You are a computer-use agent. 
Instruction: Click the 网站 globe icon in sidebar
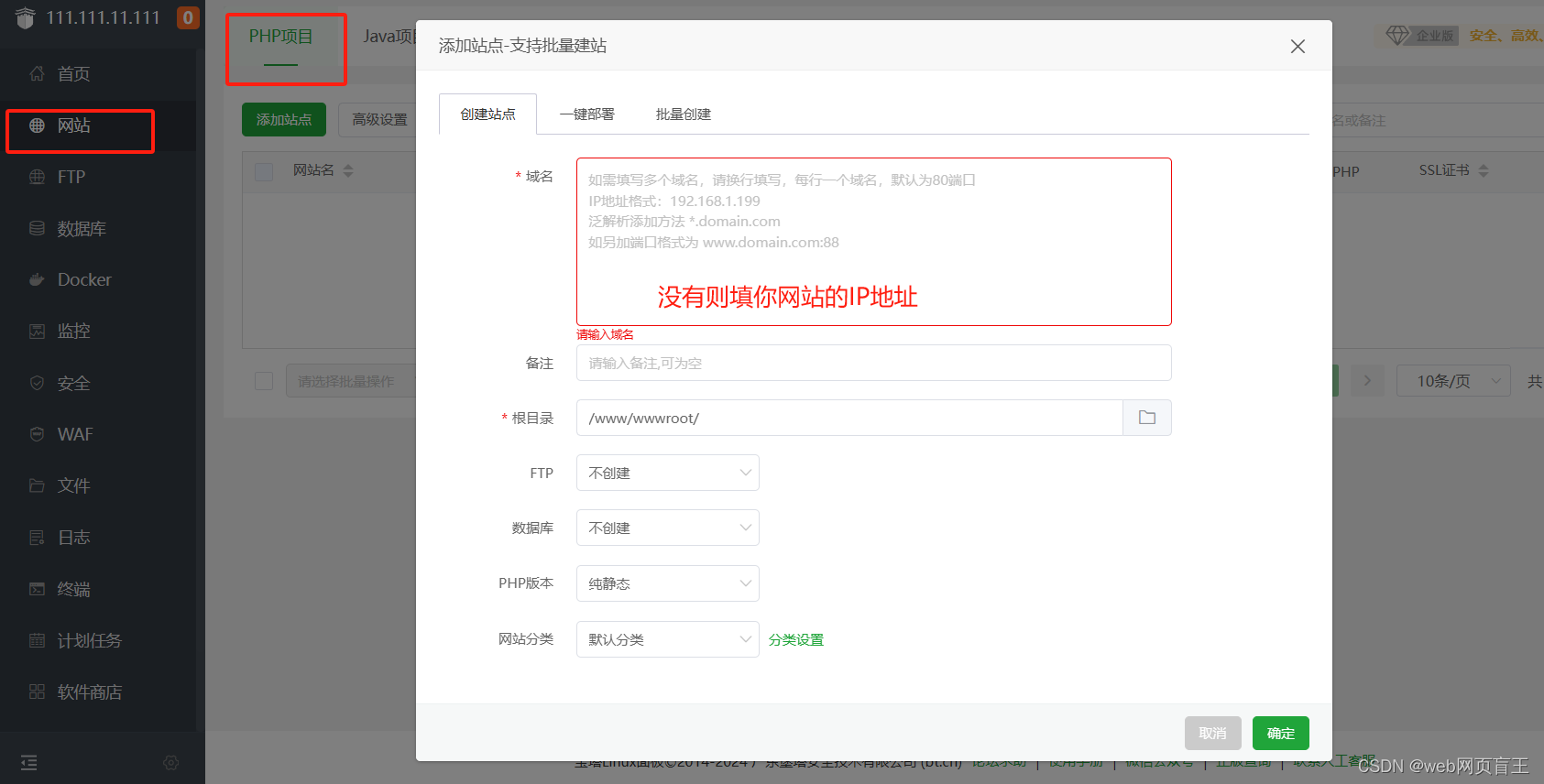click(37, 125)
